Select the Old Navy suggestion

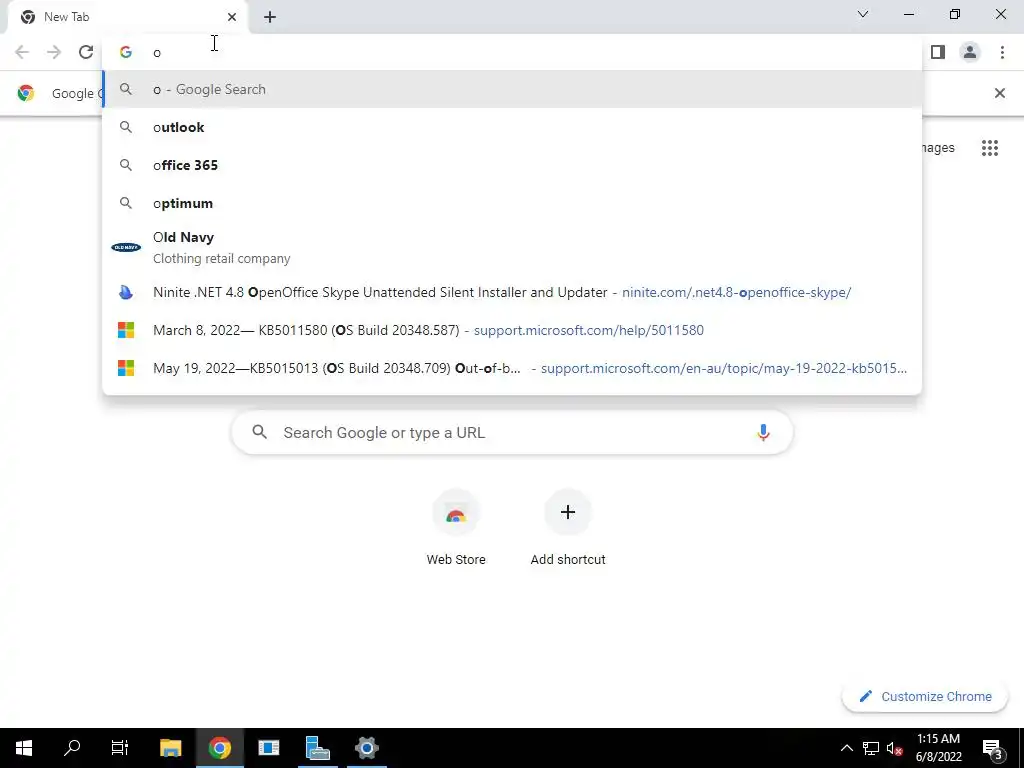pos(512,248)
